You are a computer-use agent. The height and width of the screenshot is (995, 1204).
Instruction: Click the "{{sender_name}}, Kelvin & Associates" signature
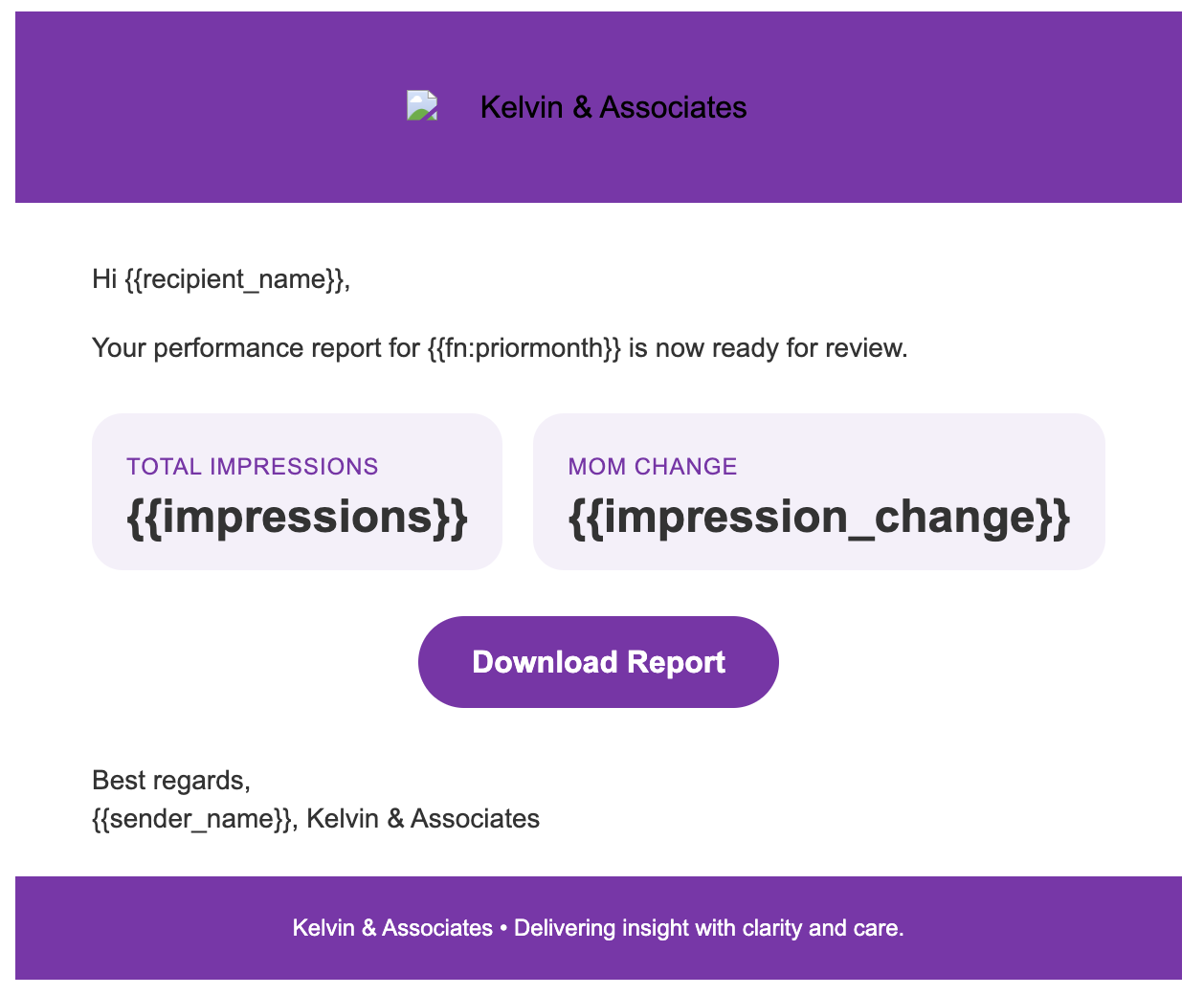(316, 819)
